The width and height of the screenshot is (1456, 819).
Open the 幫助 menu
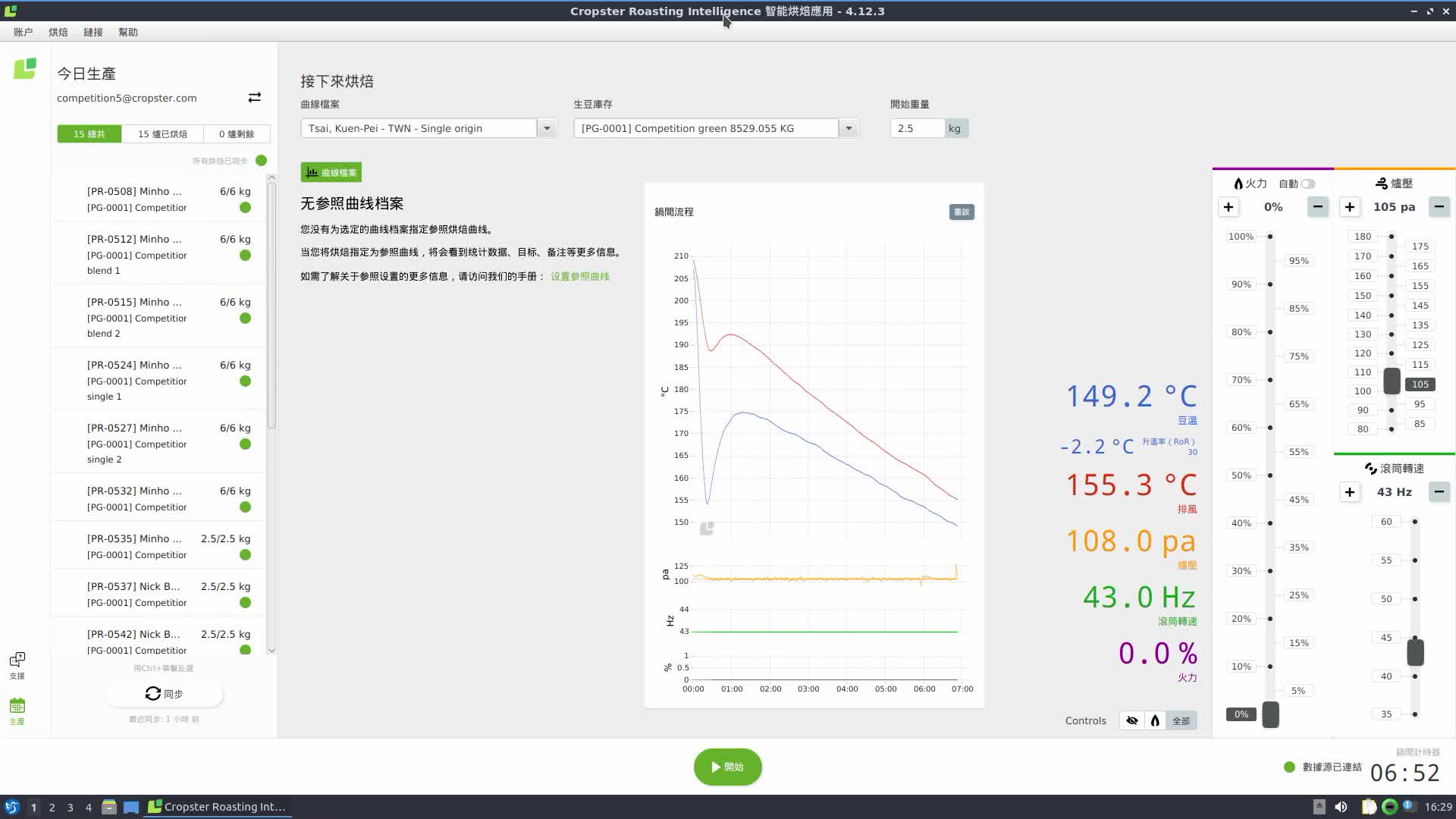[x=128, y=32]
